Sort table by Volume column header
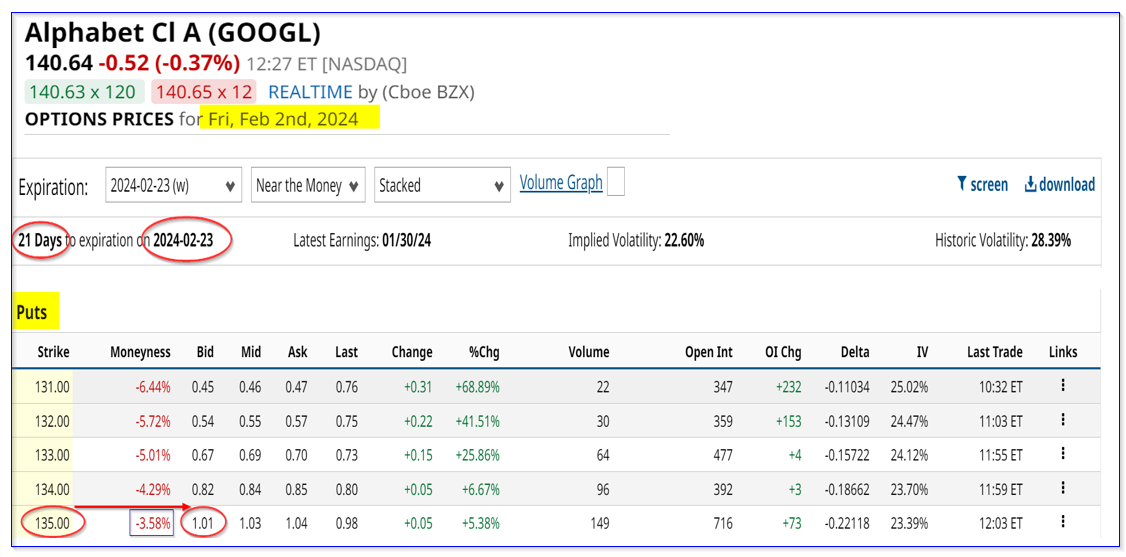Image resolution: width=1126 pixels, height=557 pixels. (588, 352)
